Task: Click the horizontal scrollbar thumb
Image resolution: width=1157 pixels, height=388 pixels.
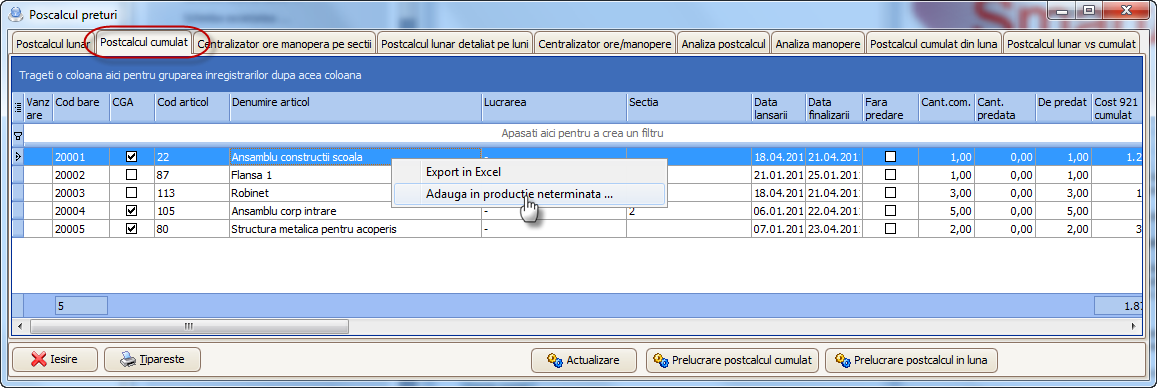Action: click(x=189, y=326)
